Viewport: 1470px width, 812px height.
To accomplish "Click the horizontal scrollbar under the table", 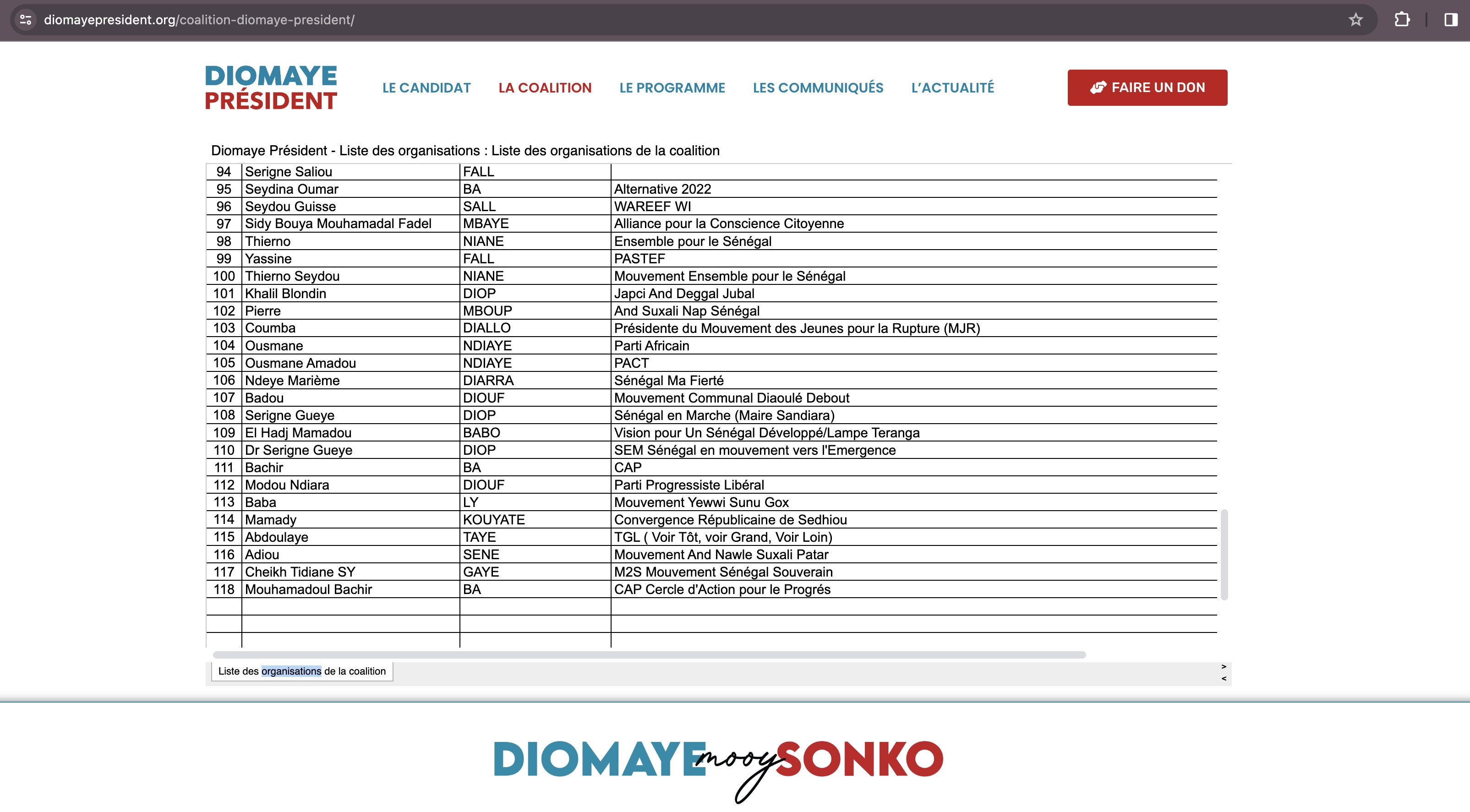I will click(649, 654).
